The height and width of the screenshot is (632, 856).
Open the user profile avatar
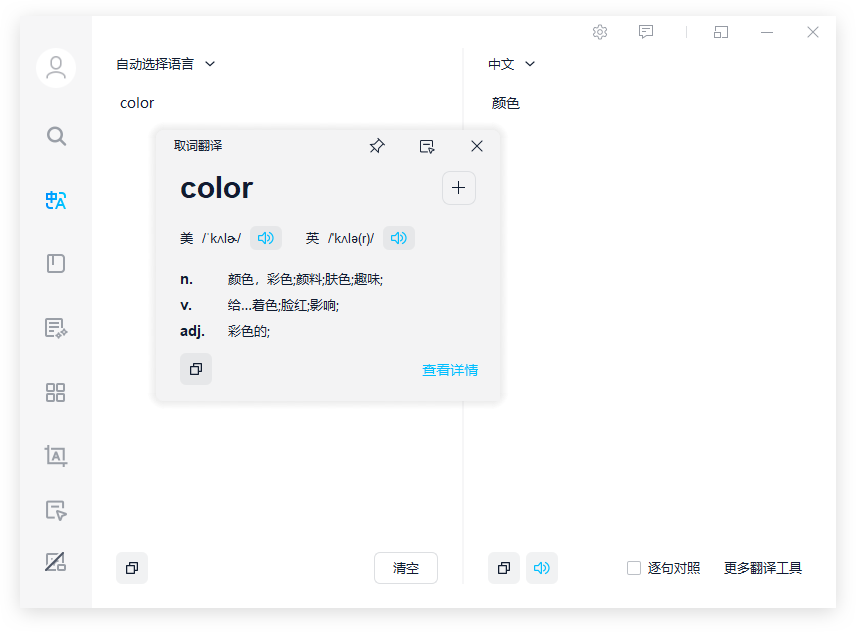coord(56,68)
